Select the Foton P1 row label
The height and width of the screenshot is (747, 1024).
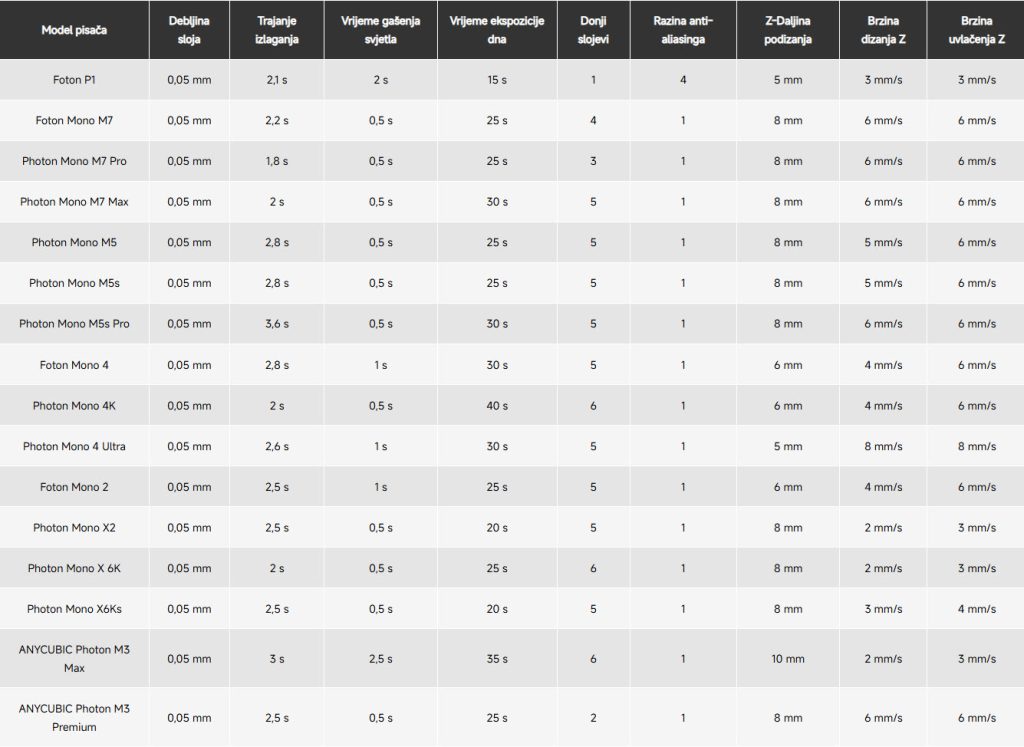(74, 79)
